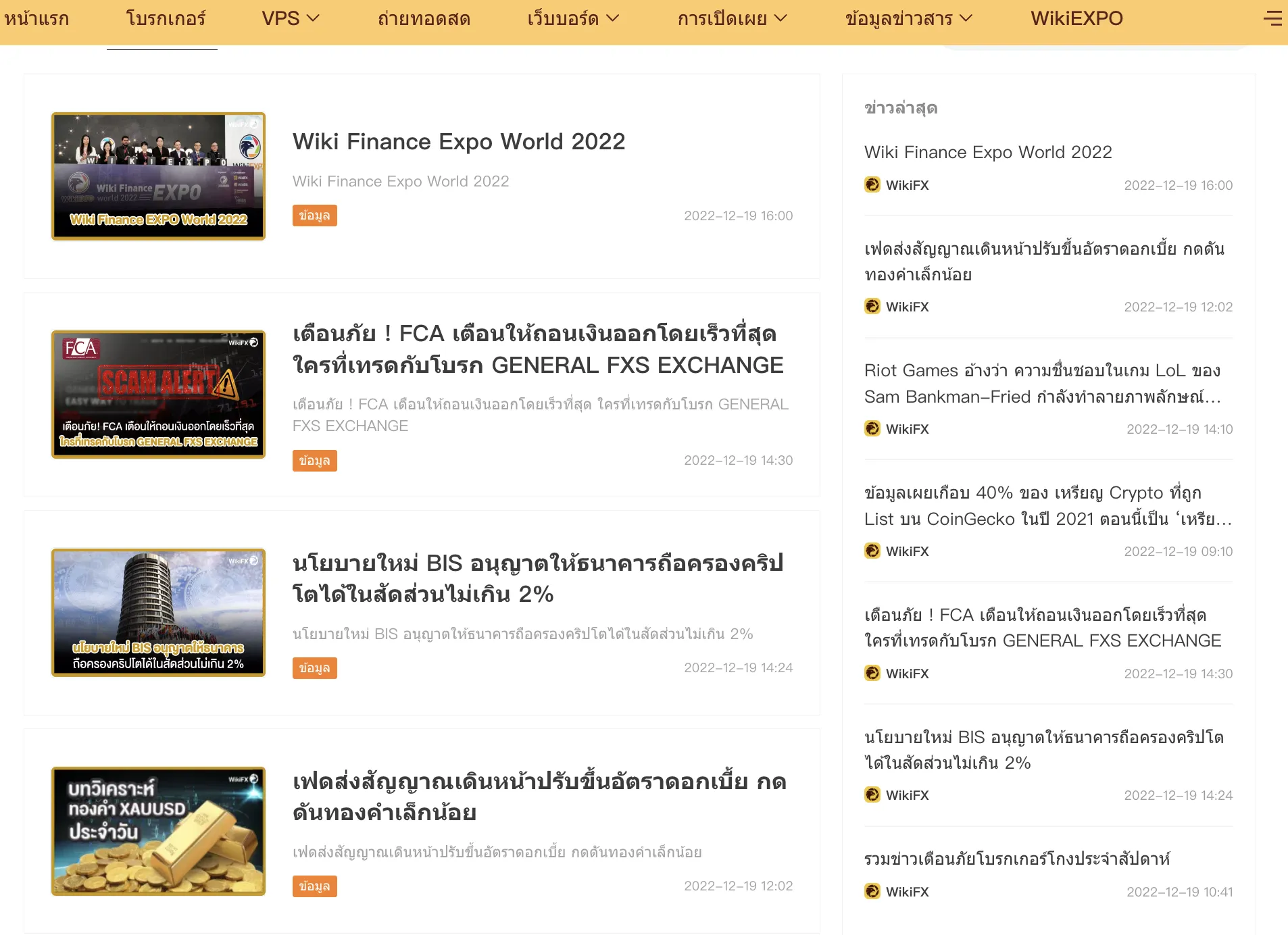1288x935 pixels.
Task: Click the ข่าวล่าสุด sidebar heading
Action: 901,107
